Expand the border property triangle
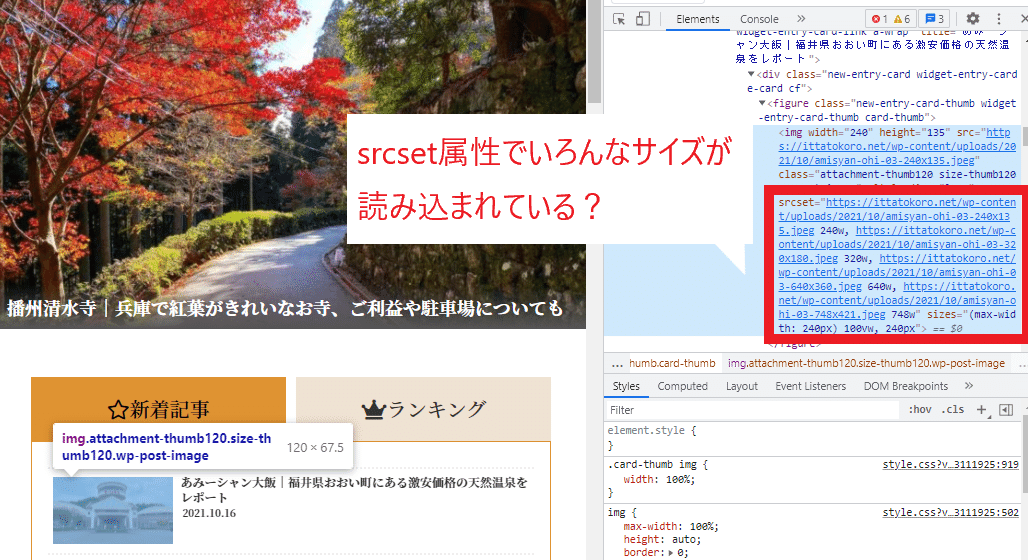Viewport: 1028px width, 560px height. click(x=671, y=553)
